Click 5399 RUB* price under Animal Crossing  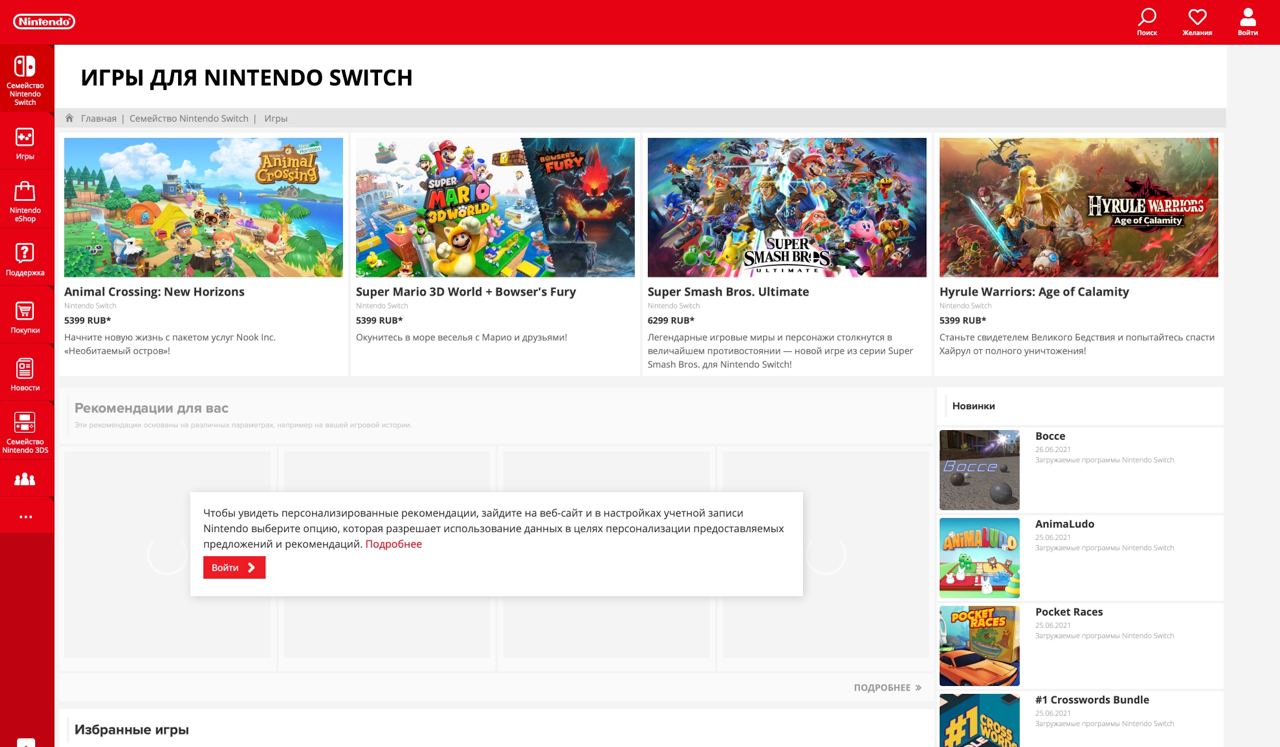(87, 321)
